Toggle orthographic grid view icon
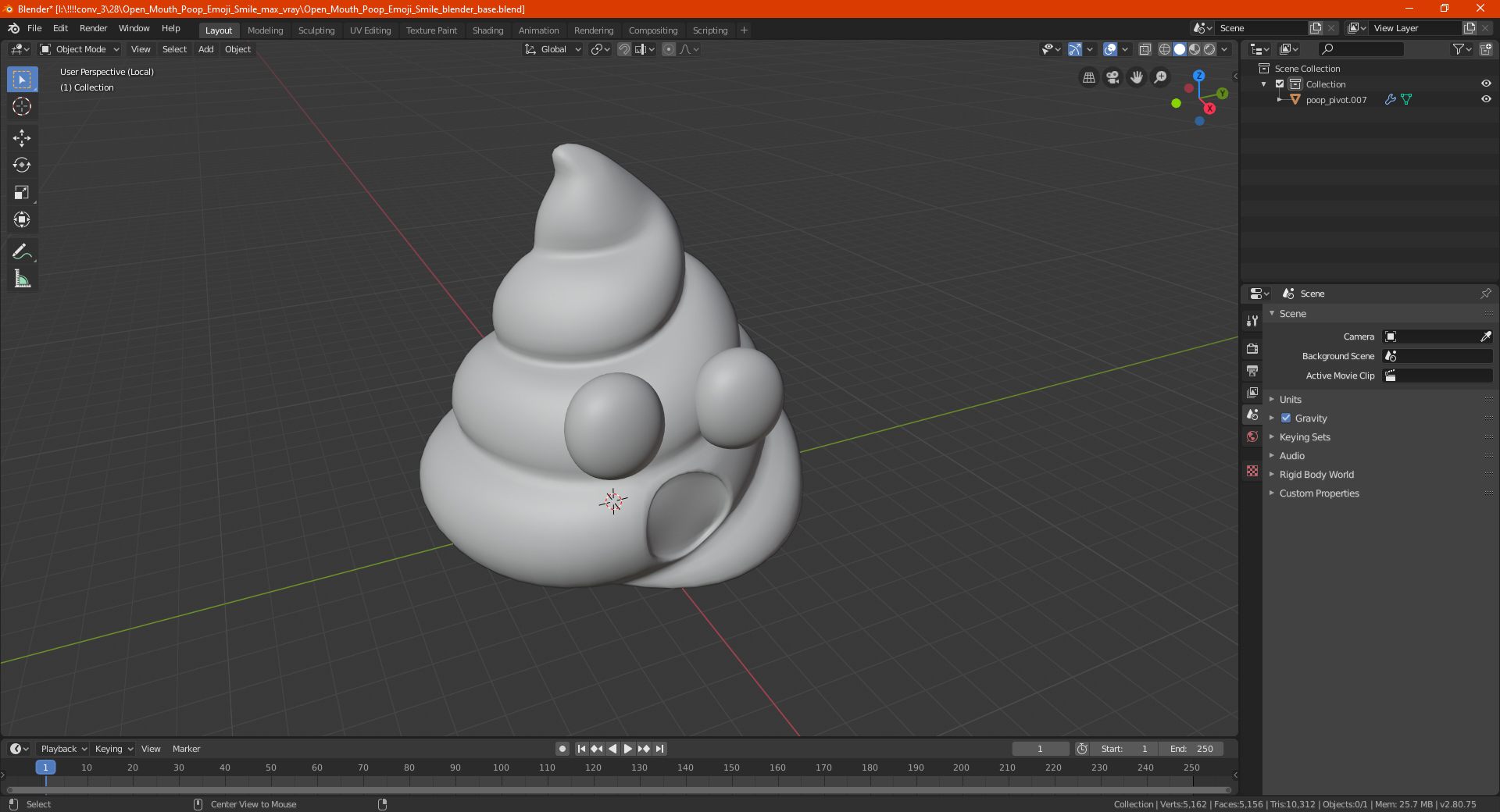The width and height of the screenshot is (1500, 812). pos(1089,77)
